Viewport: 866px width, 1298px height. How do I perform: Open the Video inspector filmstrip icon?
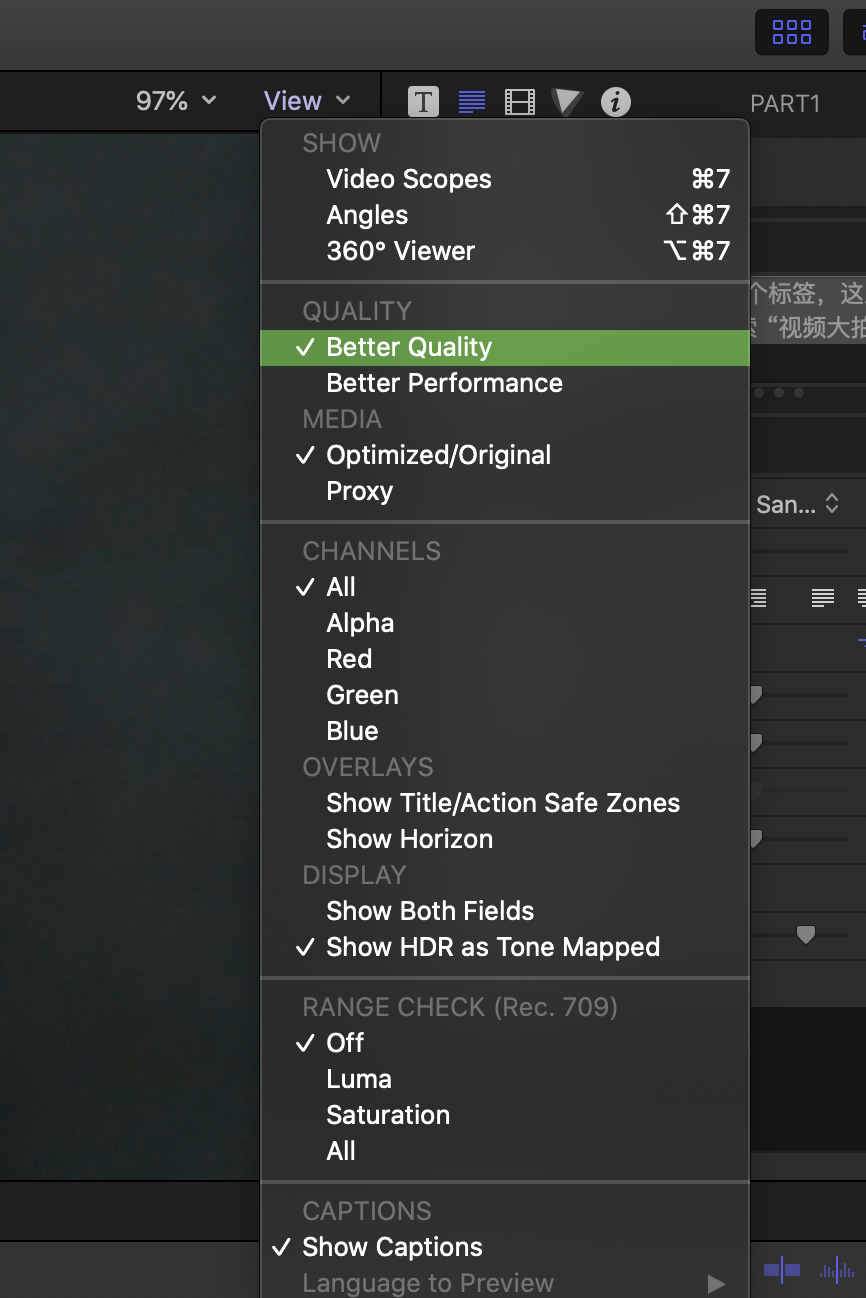coord(520,101)
